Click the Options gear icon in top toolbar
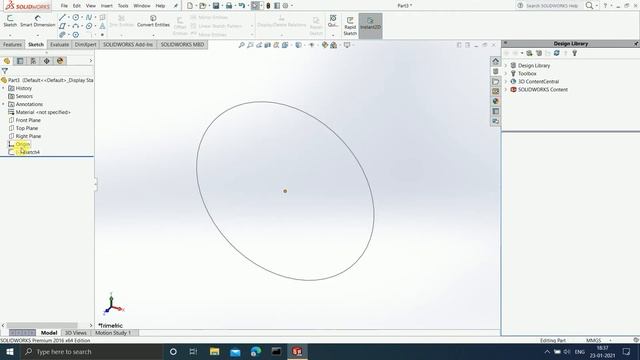This screenshot has height=360, width=640. tap(286, 6)
